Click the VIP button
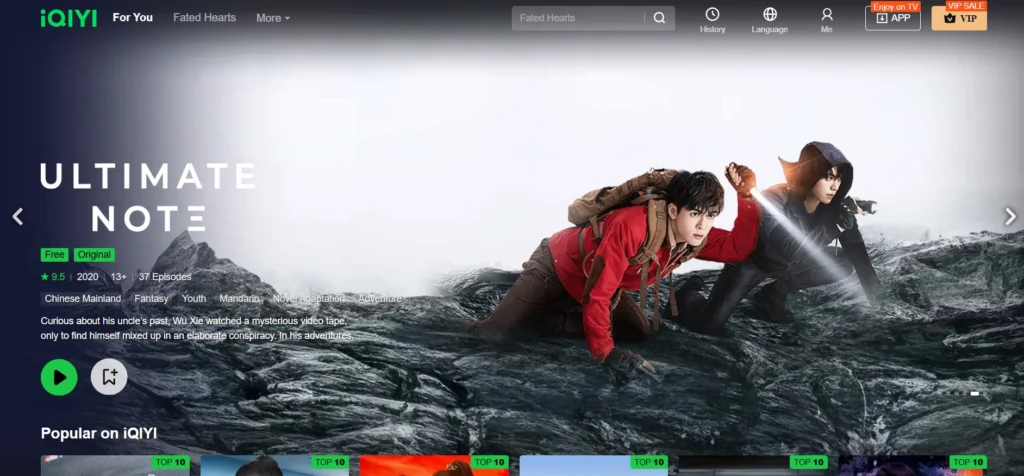 pyautogui.click(x=959, y=18)
